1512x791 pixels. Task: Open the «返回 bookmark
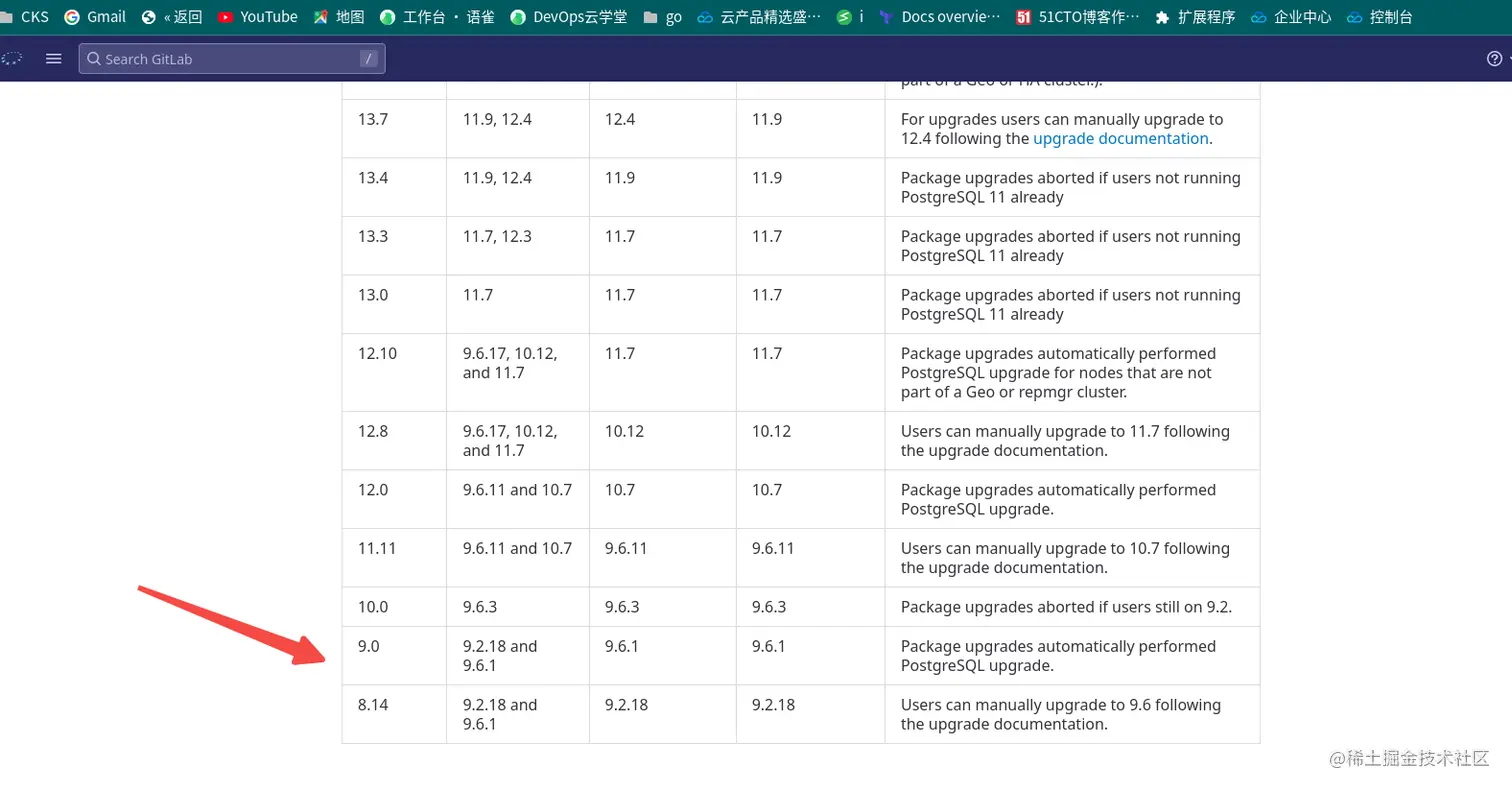click(x=172, y=16)
